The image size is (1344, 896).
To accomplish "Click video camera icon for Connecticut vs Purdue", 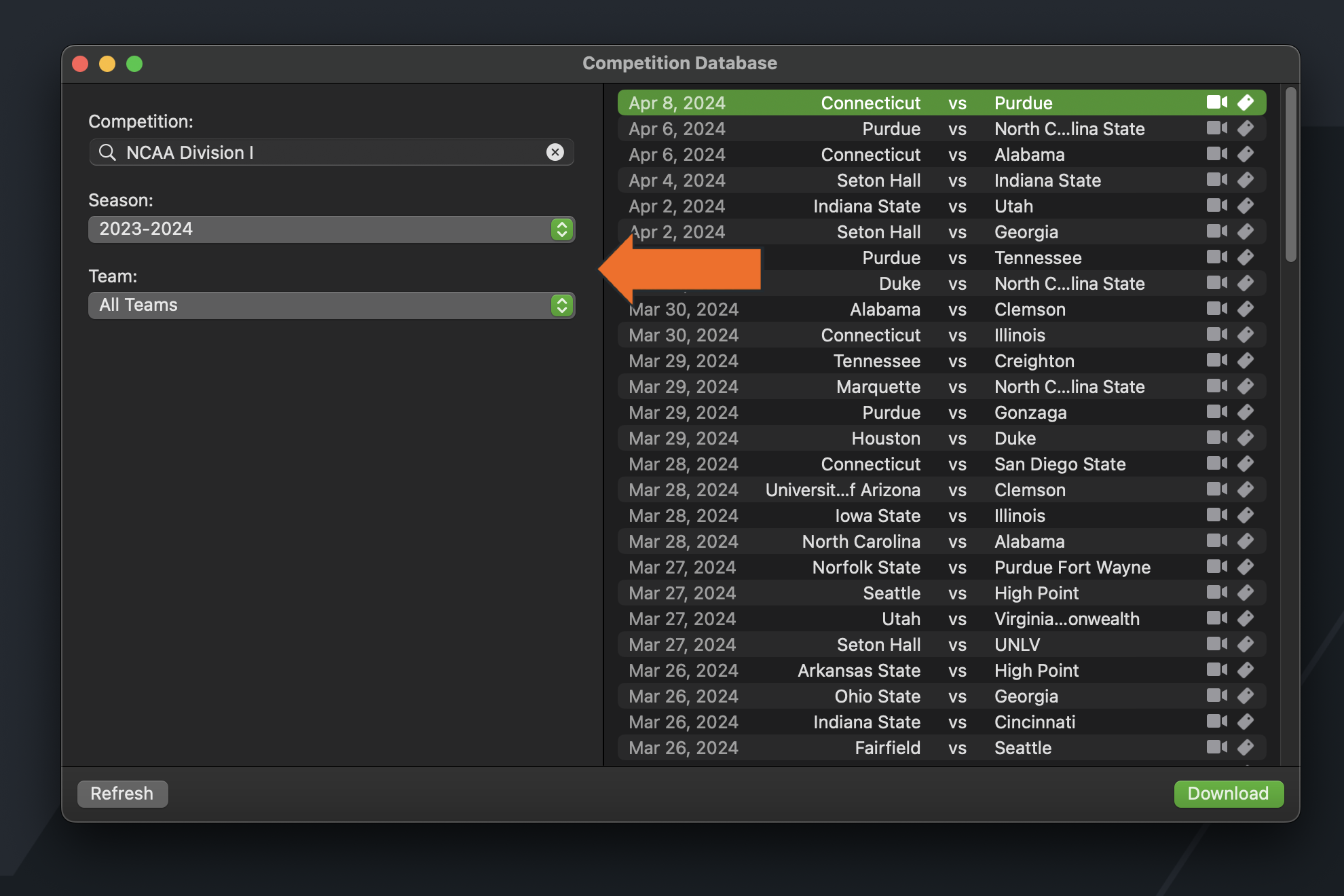I will coord(1216,102).
